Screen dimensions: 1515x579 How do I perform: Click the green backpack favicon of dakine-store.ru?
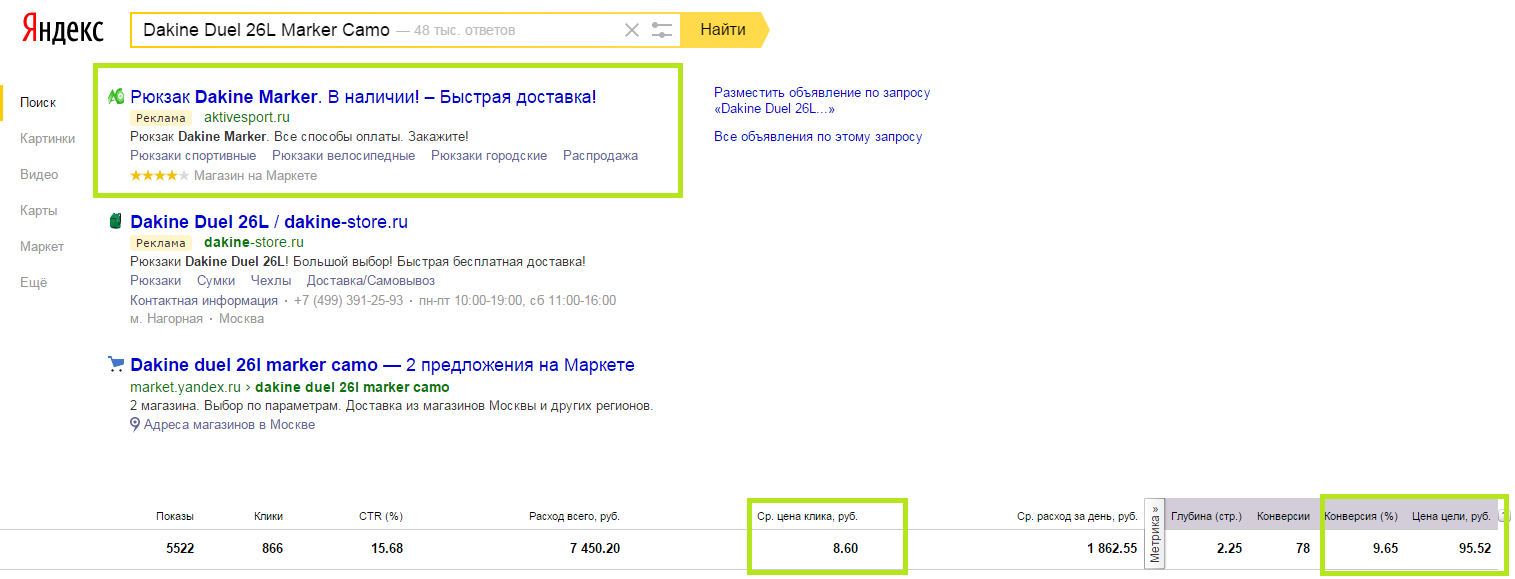[116, 222]
